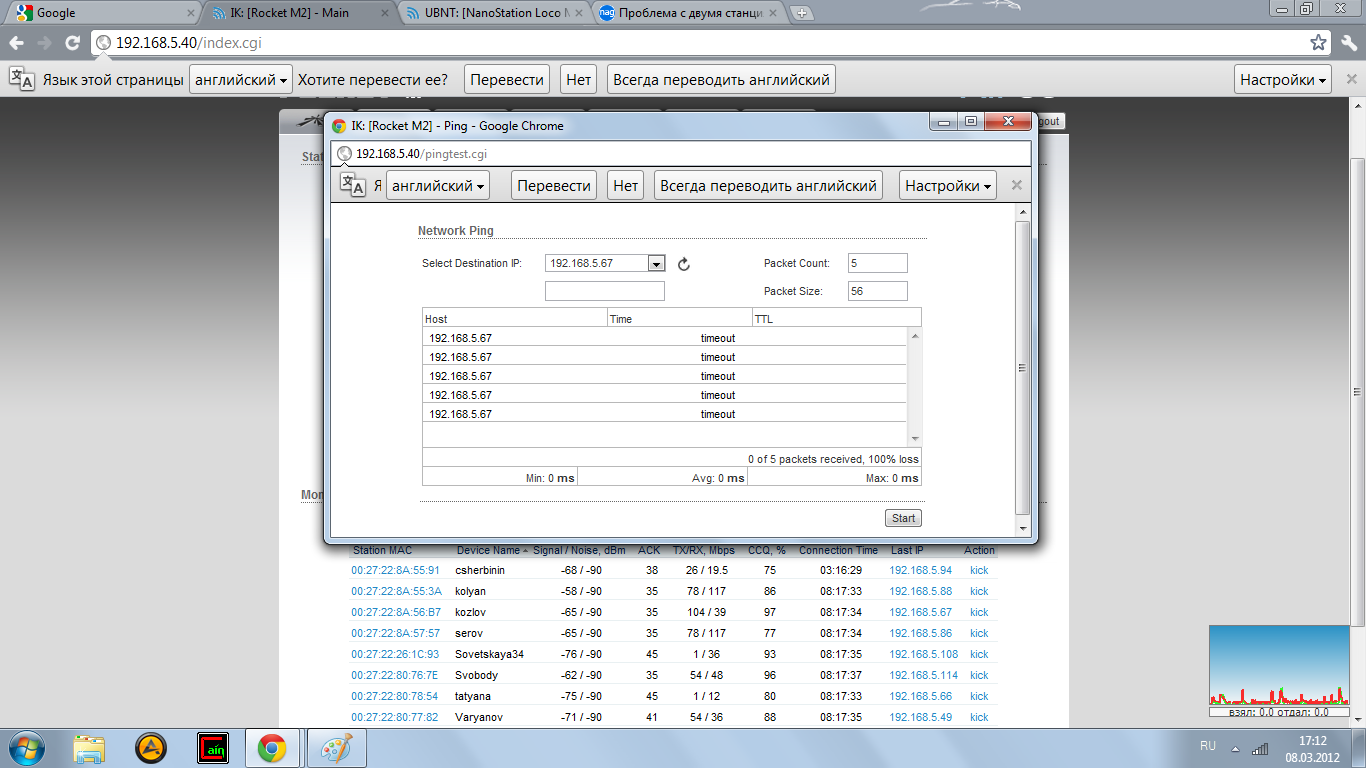The height and width of the screenshot is (768, 1366).
Task: Open last IP link 192.168.5.94
Action: (x=920, y=570)
